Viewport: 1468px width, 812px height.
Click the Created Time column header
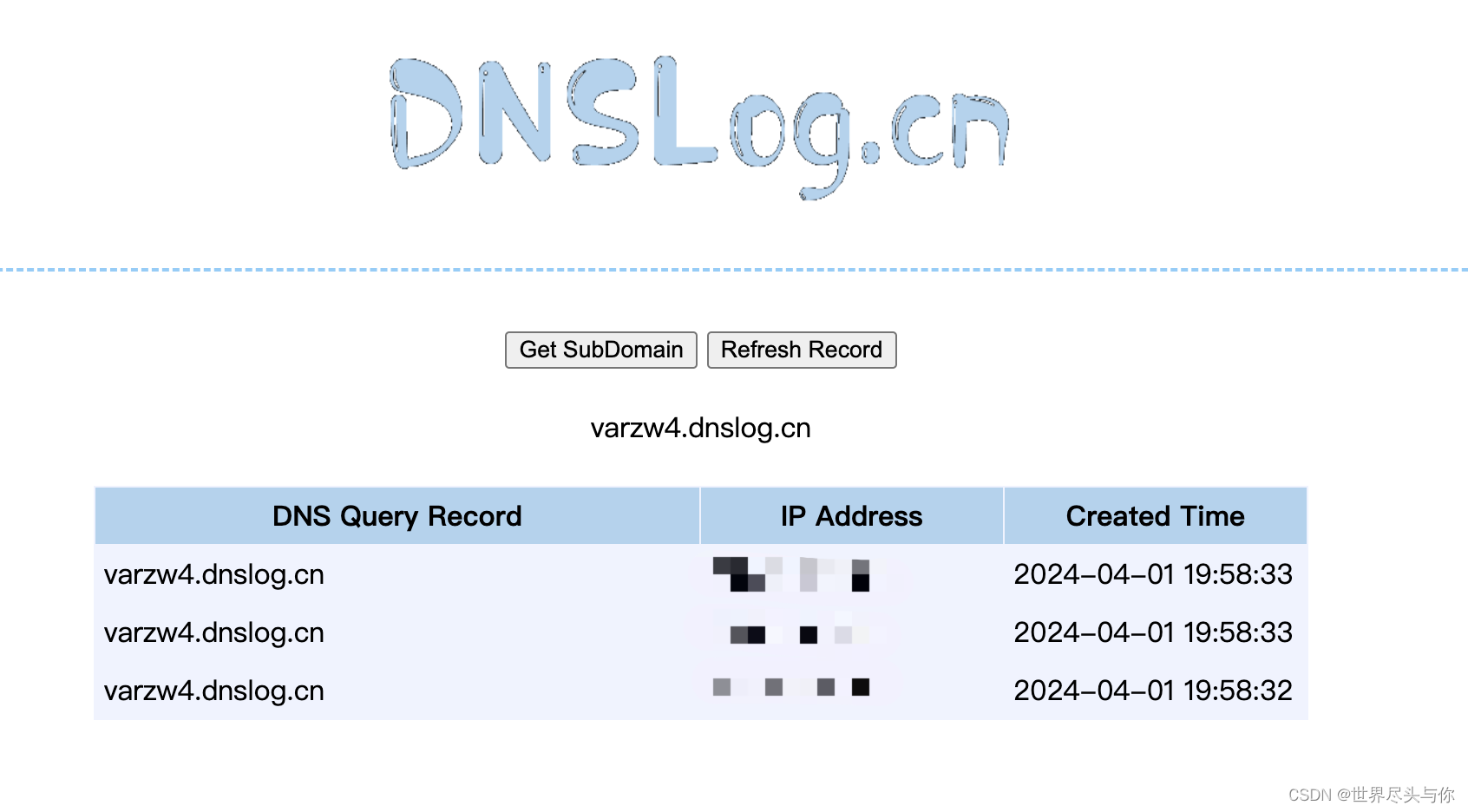coord(1155,516)
